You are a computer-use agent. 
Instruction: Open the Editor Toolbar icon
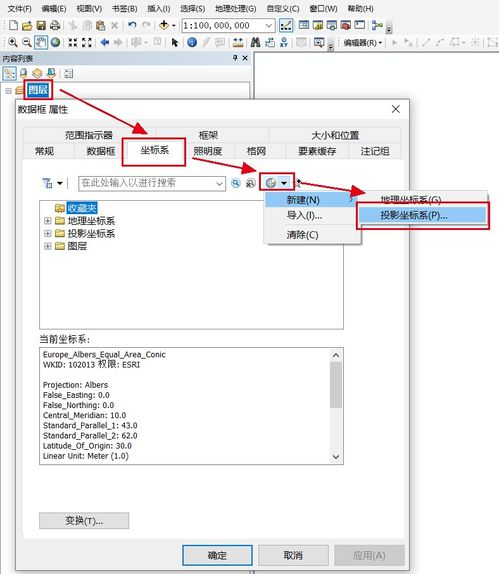click(286, 25)
